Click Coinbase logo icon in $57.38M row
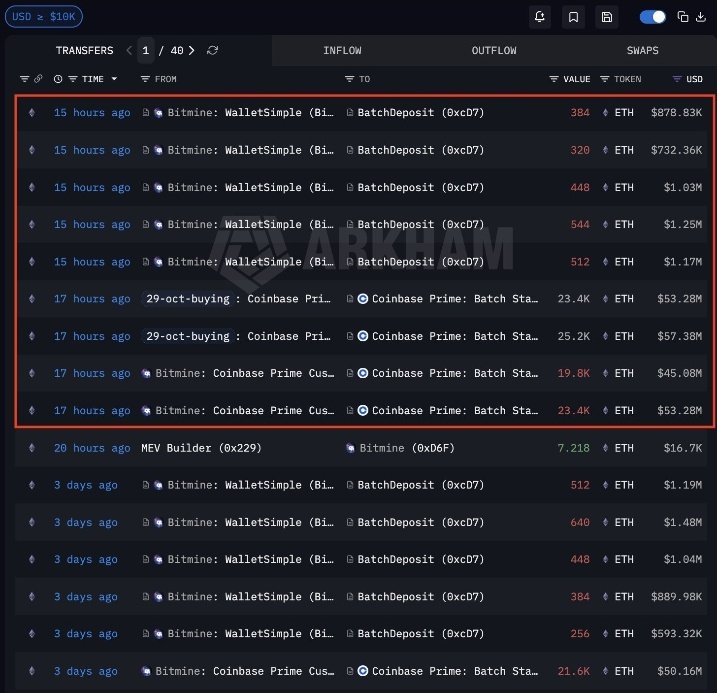717x693 pixels. (x=363, y=336)
